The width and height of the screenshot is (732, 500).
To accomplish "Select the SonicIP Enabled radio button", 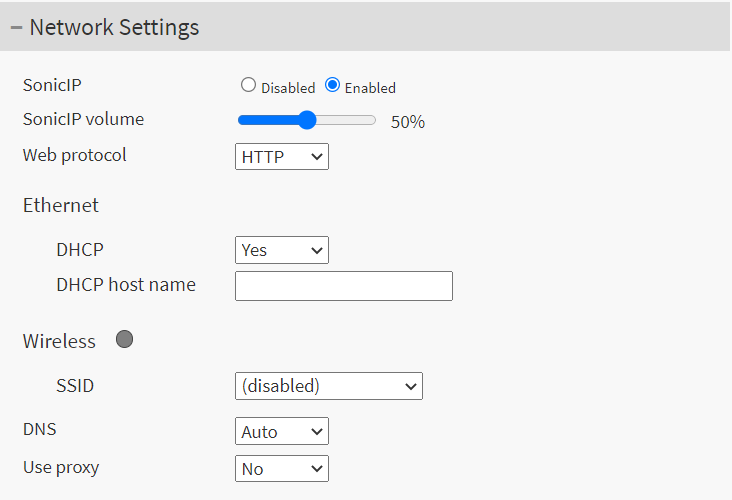I will [333, 86].
